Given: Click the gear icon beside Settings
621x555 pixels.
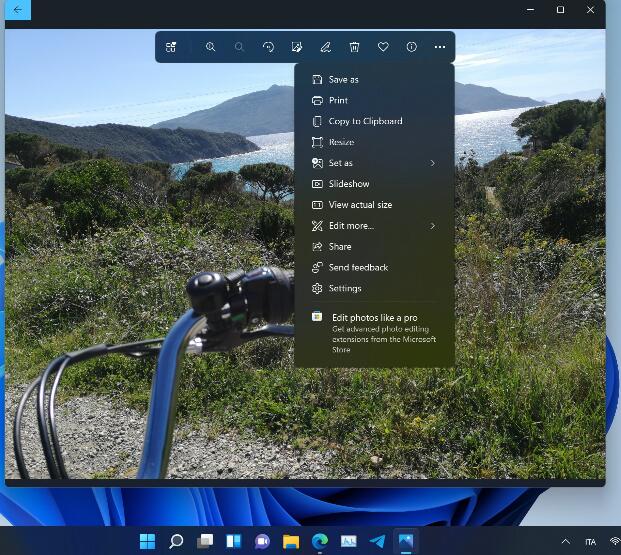Looking at the screenshot, I should click(317, 288).
